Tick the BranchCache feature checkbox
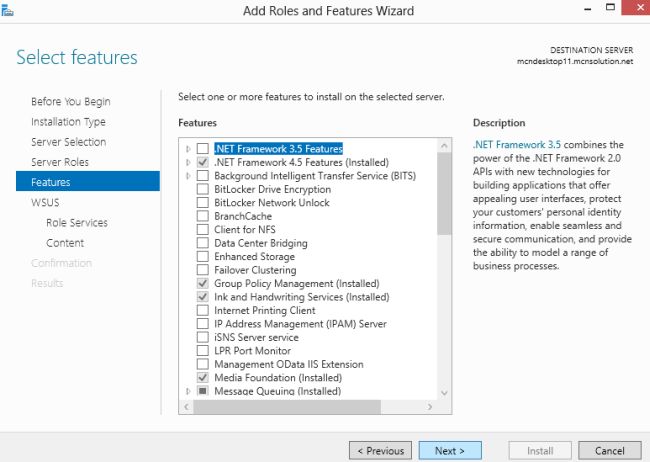Image resolution: width=650 pixels, height=462 pixels. (x=203, y=216)
